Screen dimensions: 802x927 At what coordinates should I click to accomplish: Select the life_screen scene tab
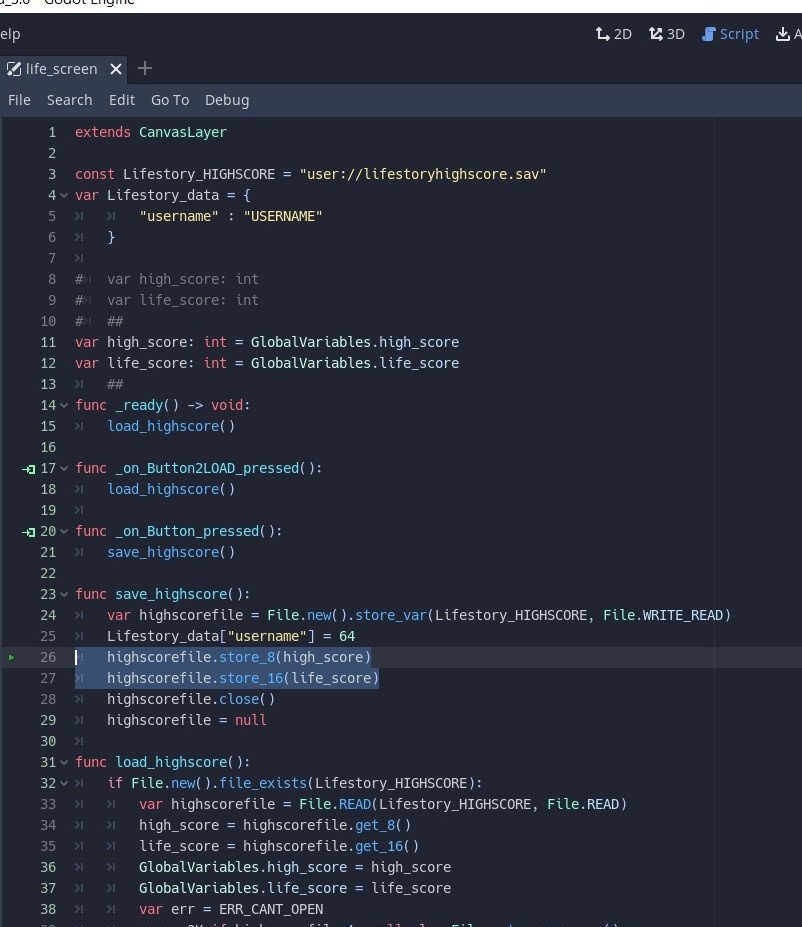click(61, 69)
